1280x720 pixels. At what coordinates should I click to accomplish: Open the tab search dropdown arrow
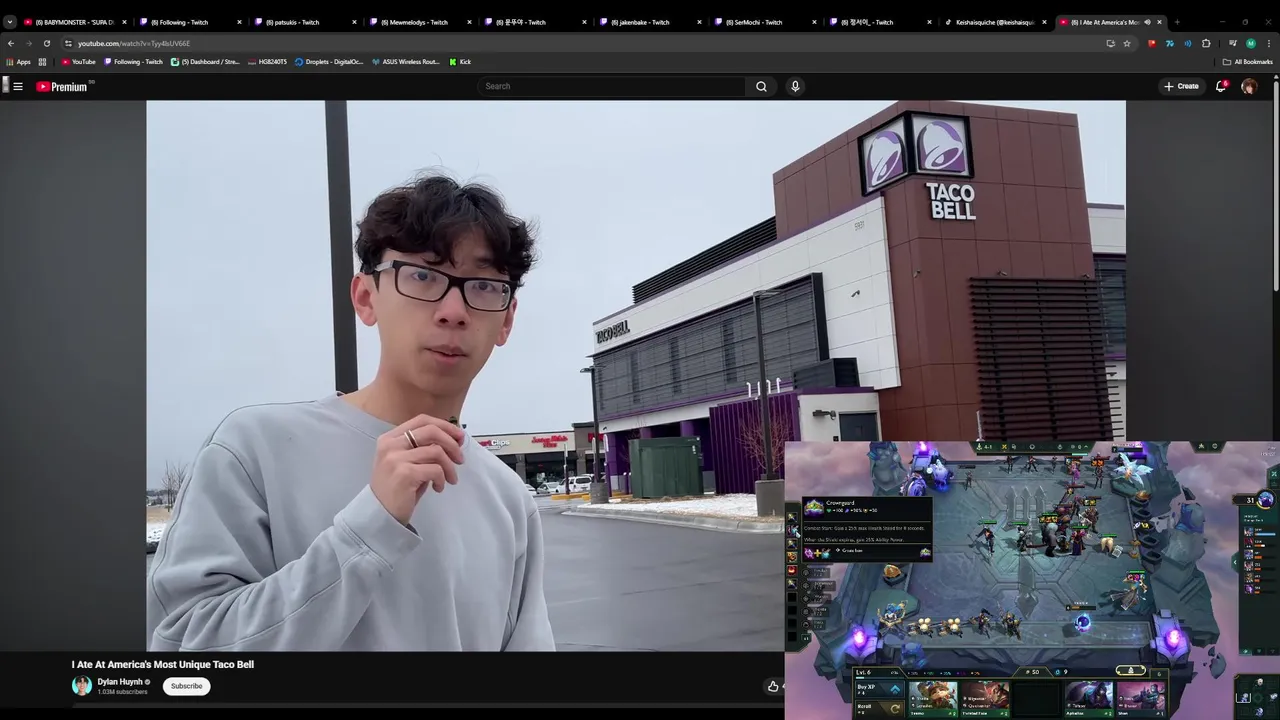point(10,22)
